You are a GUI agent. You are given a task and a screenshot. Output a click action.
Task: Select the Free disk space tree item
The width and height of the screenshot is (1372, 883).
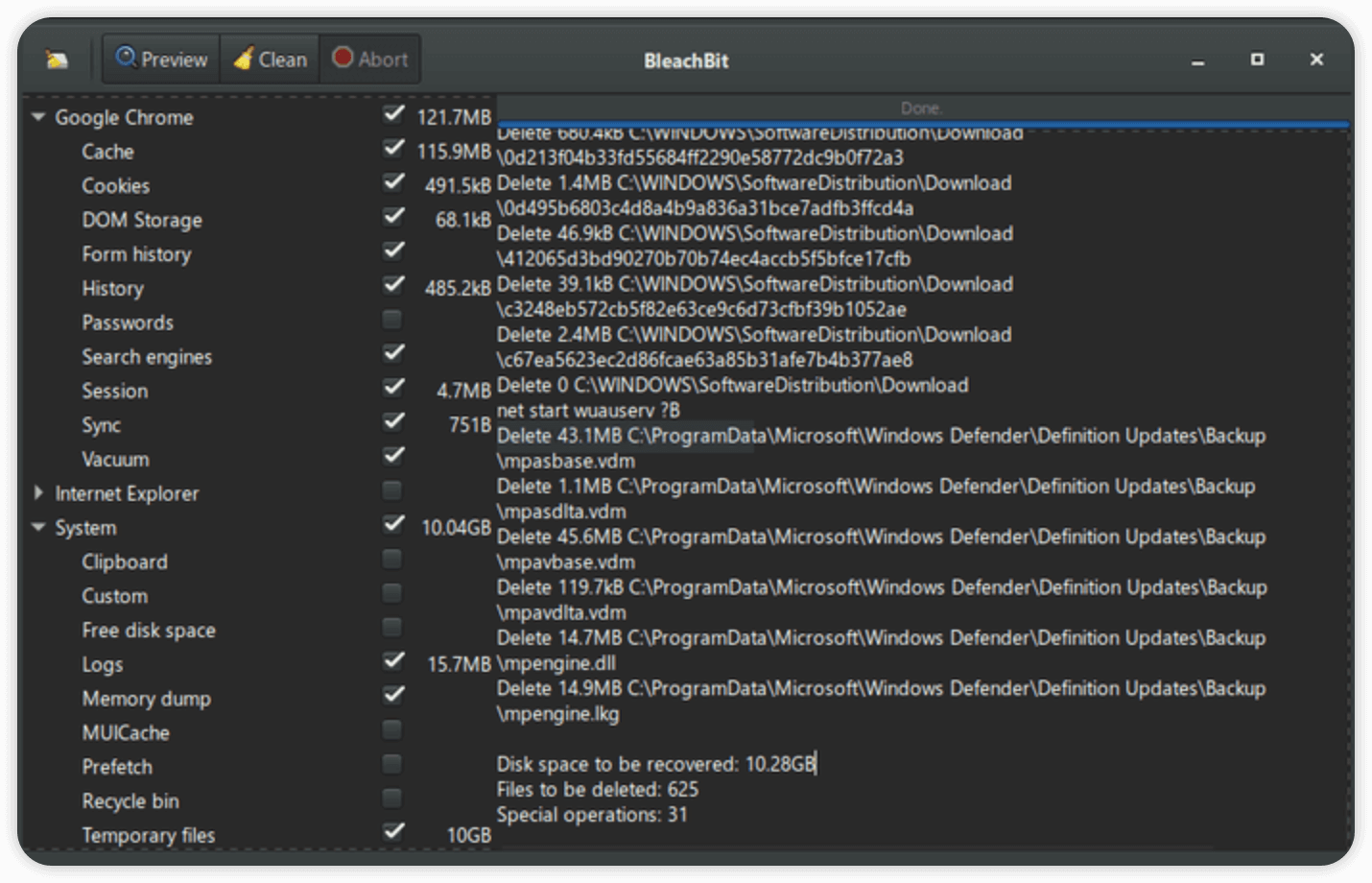(x=149, y=631)
